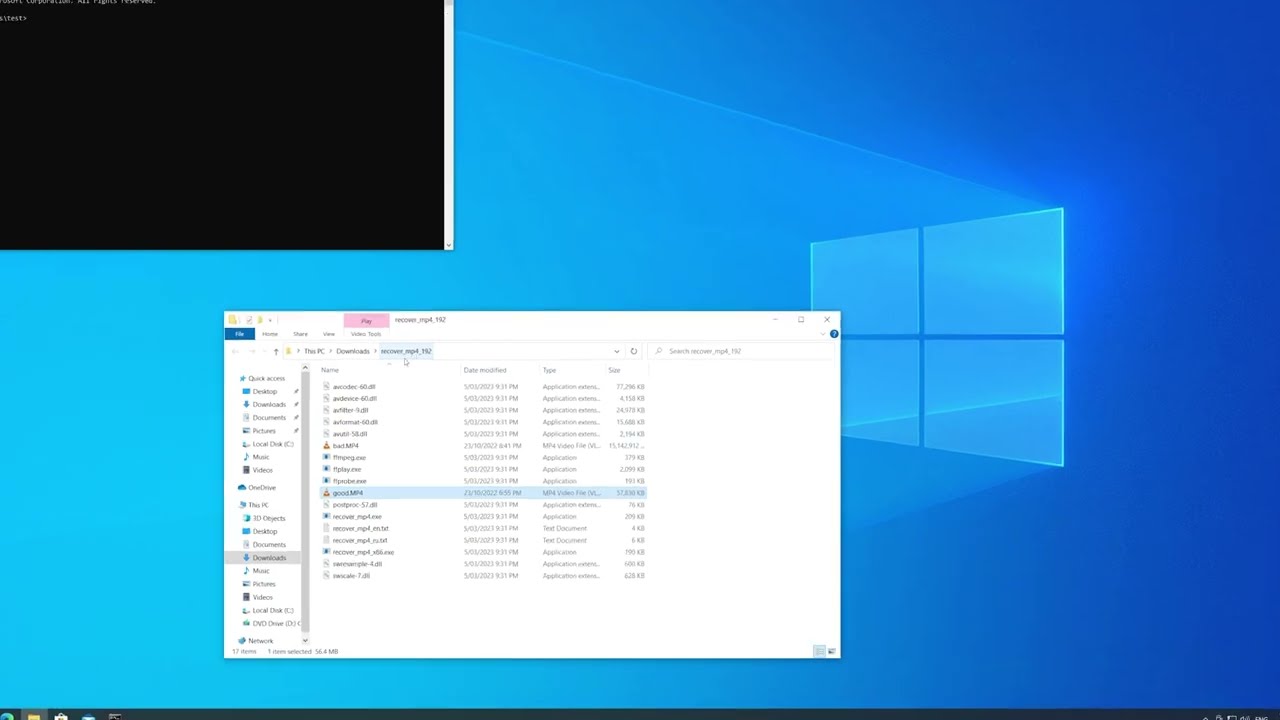Click the New folder icon in the title-bar quick access toolbar

pos(259,320)
